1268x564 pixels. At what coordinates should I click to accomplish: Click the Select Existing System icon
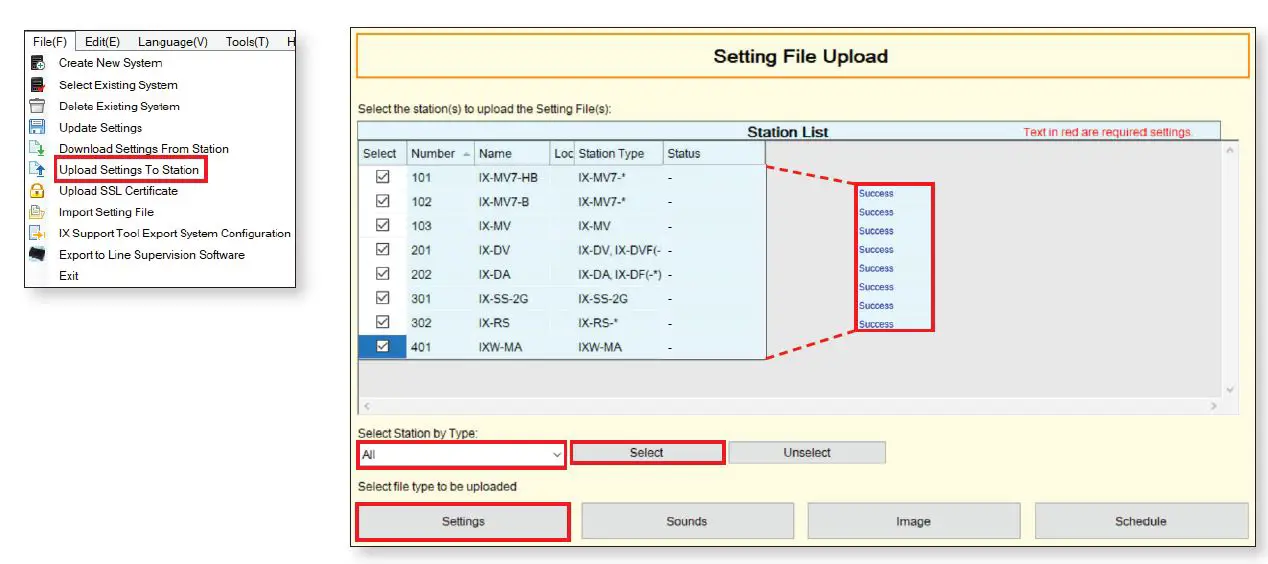[x=38, y=85]
